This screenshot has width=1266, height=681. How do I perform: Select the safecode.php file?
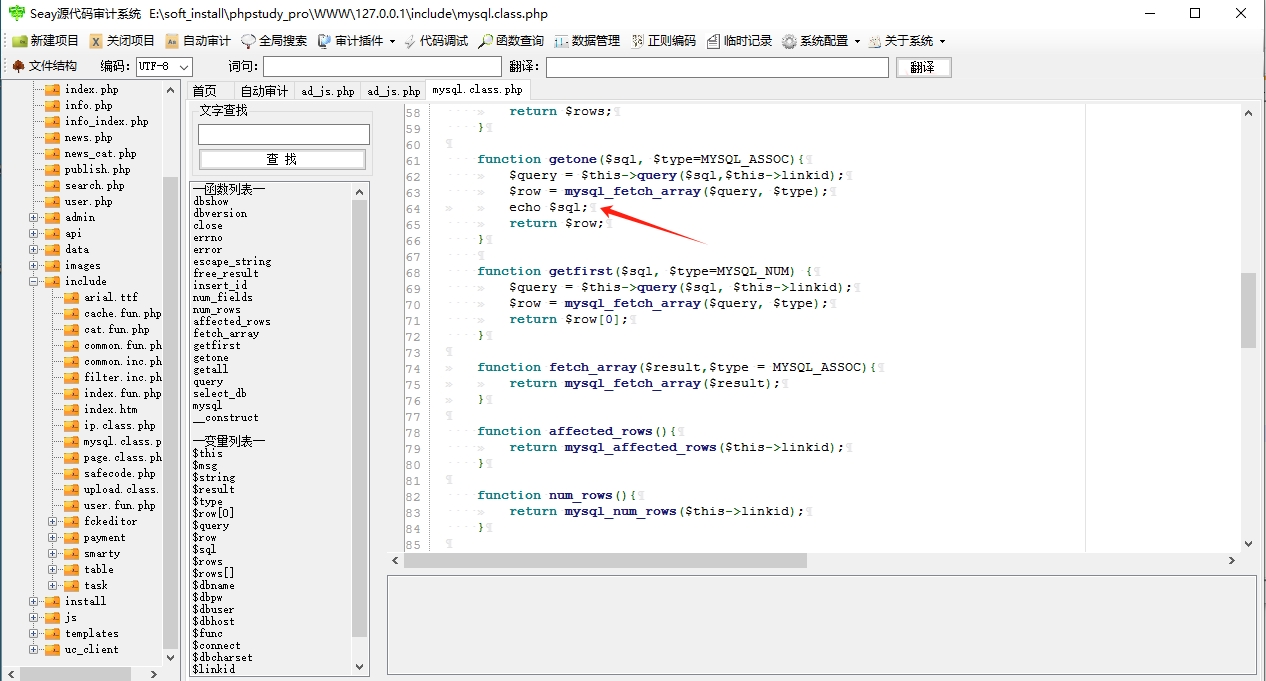coord(120,473)
